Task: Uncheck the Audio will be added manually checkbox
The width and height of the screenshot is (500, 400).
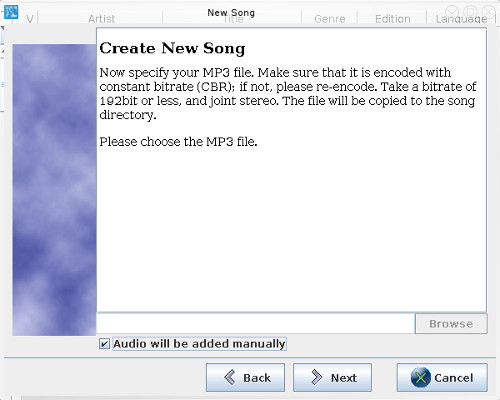Action: (104, 344)
